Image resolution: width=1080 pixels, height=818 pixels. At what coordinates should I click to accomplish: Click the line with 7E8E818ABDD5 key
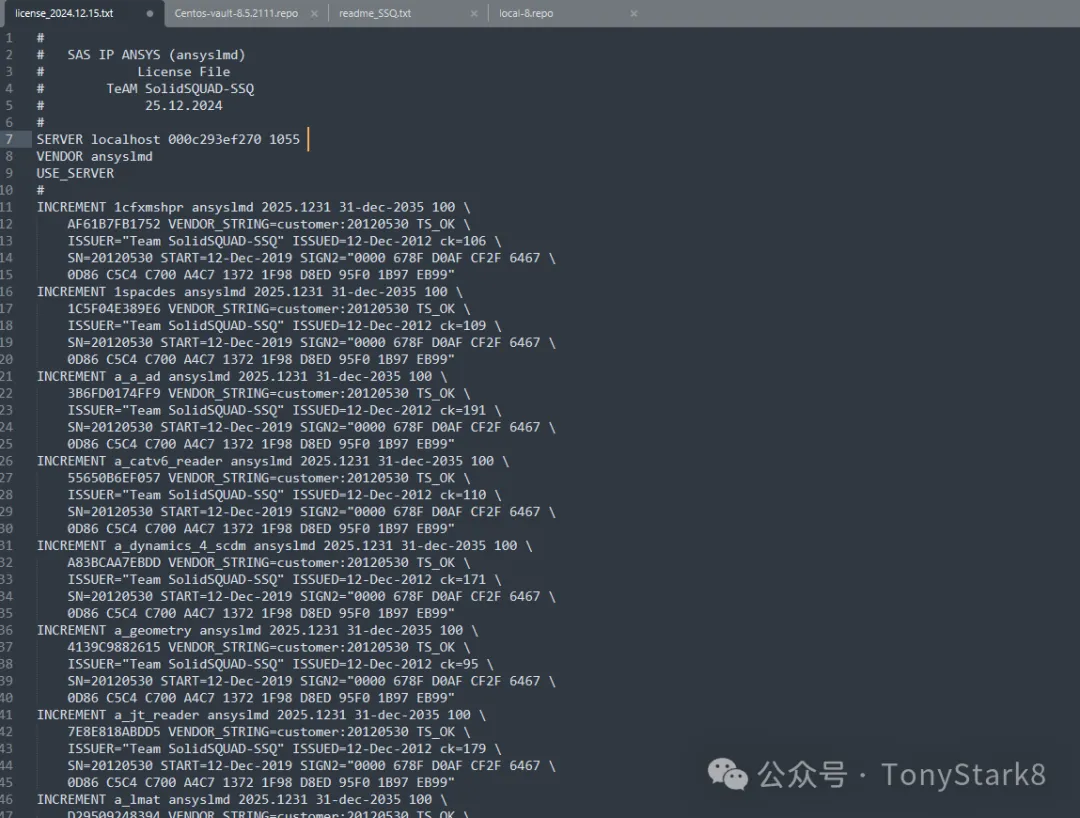click(269, 733)
